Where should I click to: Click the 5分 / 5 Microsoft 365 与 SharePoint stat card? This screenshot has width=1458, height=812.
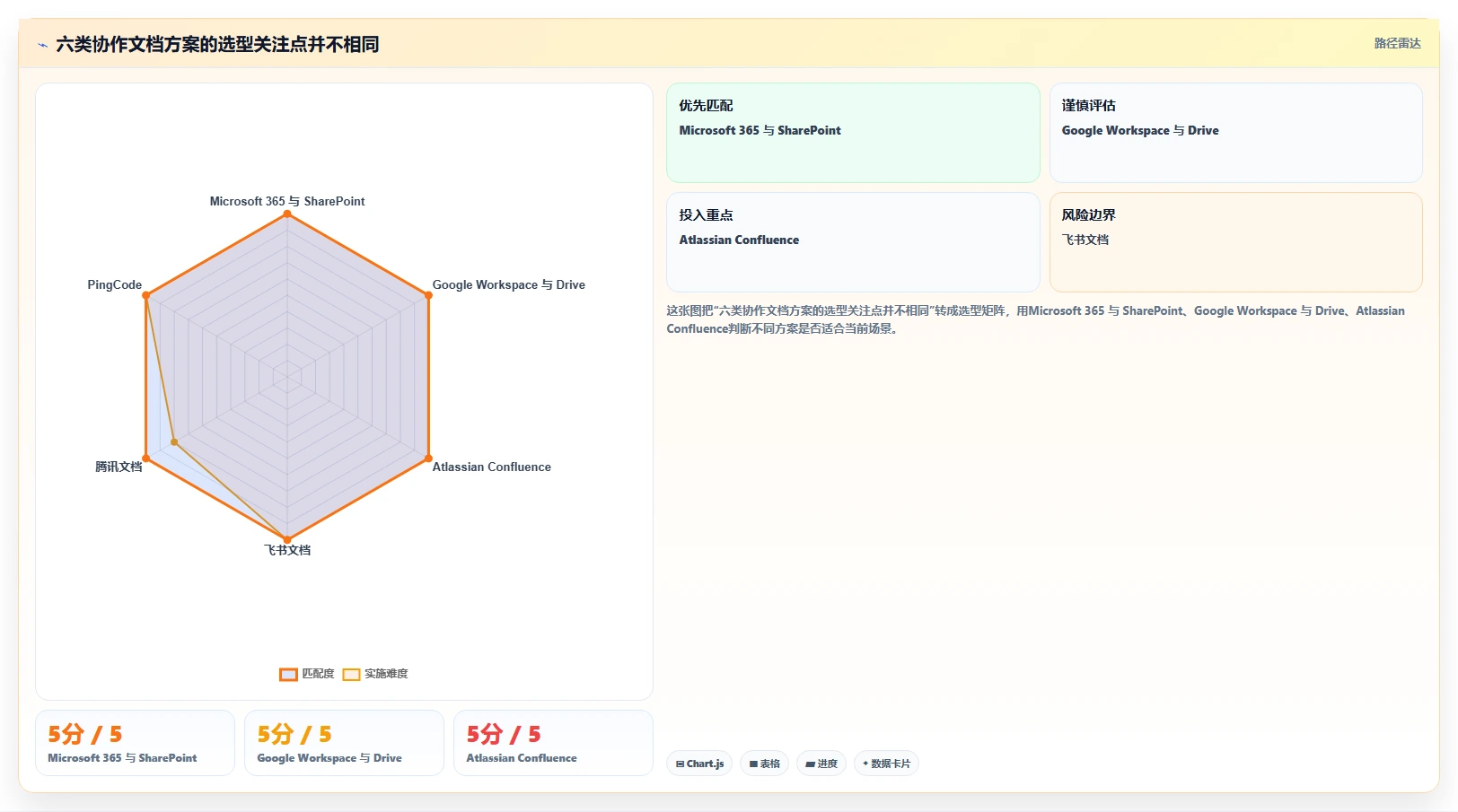[135, 743]
